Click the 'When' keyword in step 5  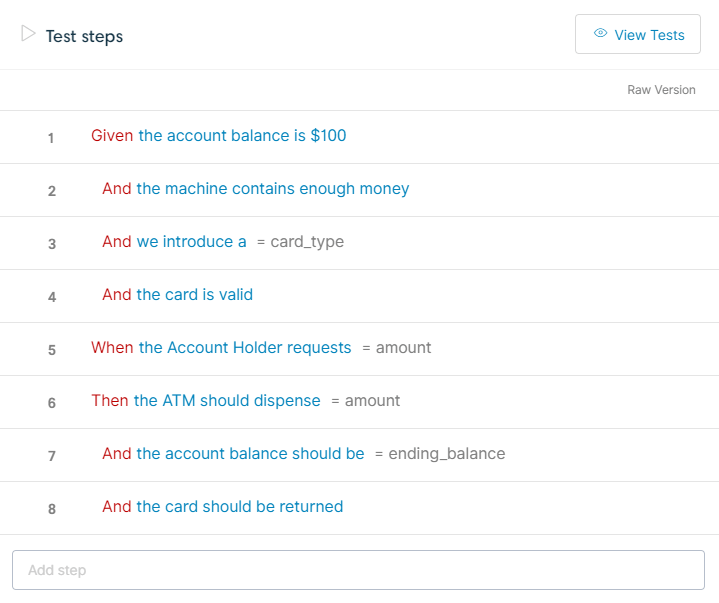(x=112, y=347)
